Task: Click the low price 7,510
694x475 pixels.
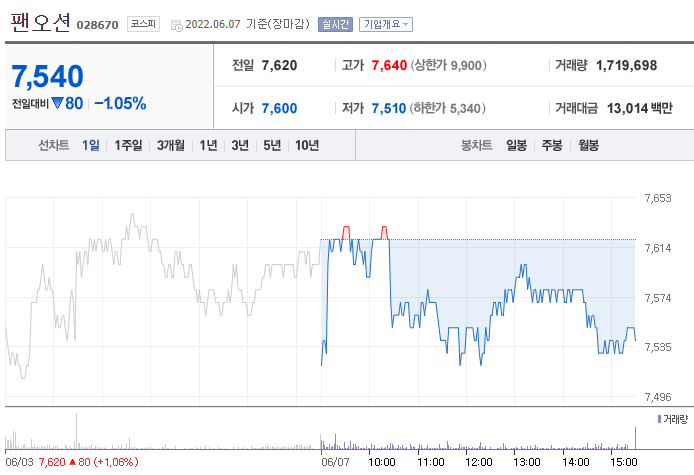Action: [x=389, y=108]
